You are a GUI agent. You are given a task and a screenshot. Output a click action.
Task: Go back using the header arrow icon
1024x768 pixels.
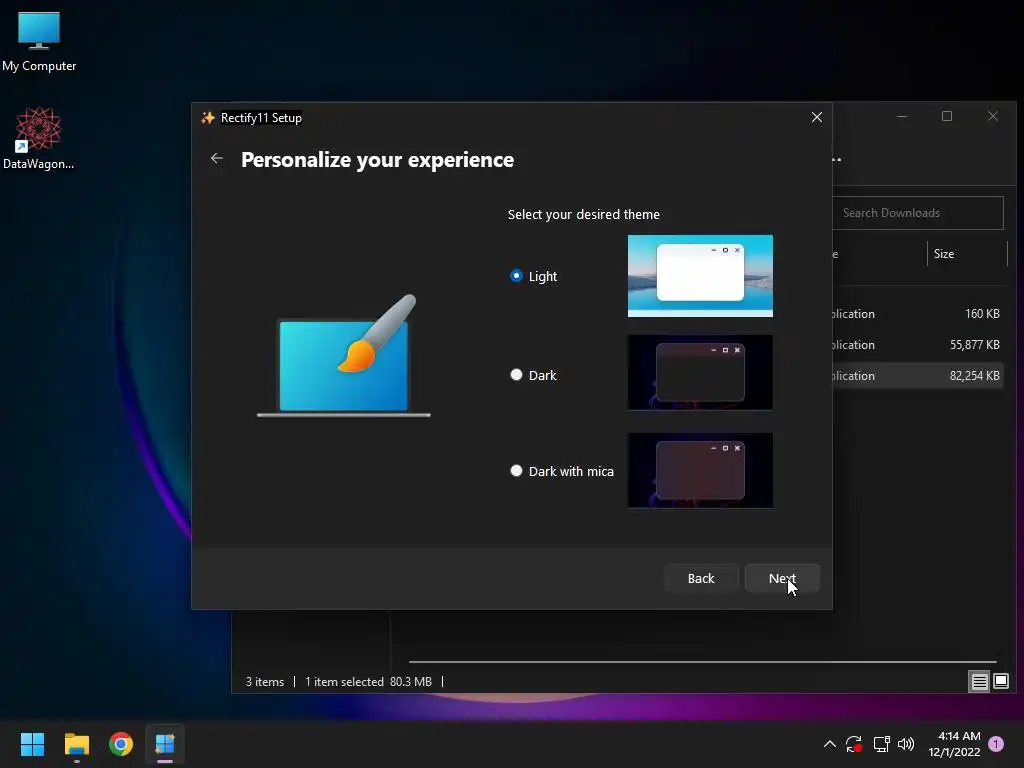click(217, 158)
